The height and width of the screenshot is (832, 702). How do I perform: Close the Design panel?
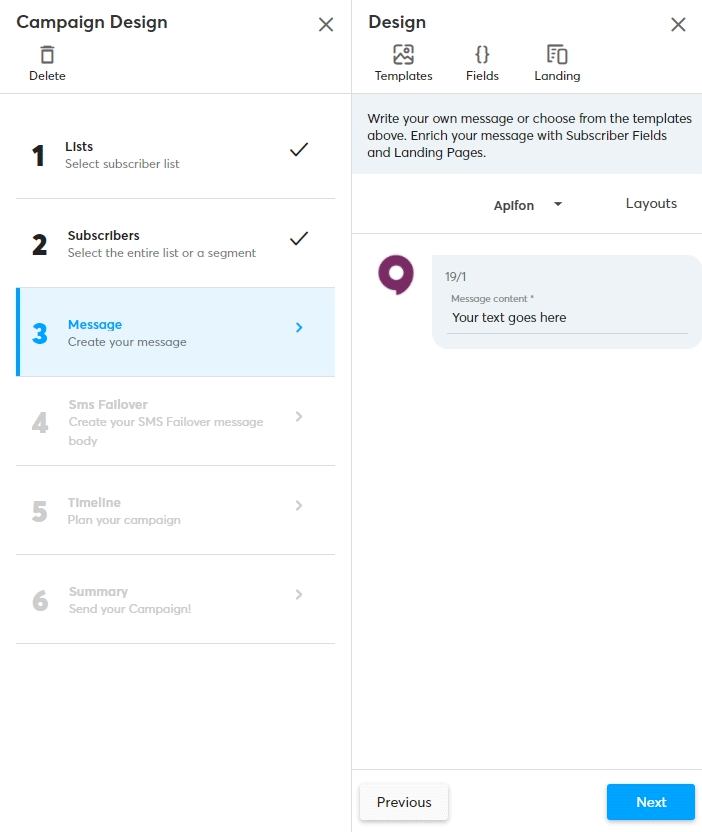pyautogui.click(x=678, y=24)
